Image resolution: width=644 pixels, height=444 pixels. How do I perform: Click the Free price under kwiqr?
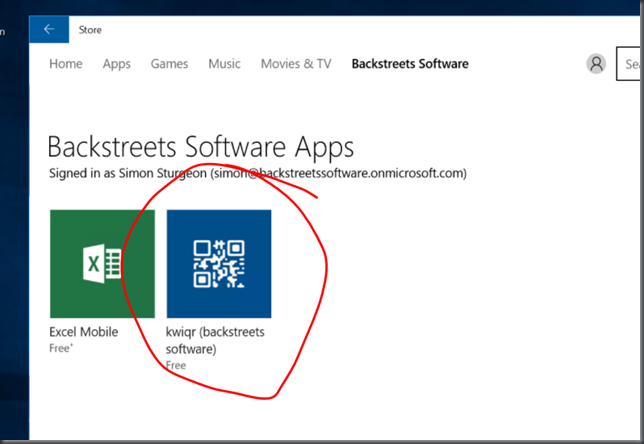click(x=176, y=365)
